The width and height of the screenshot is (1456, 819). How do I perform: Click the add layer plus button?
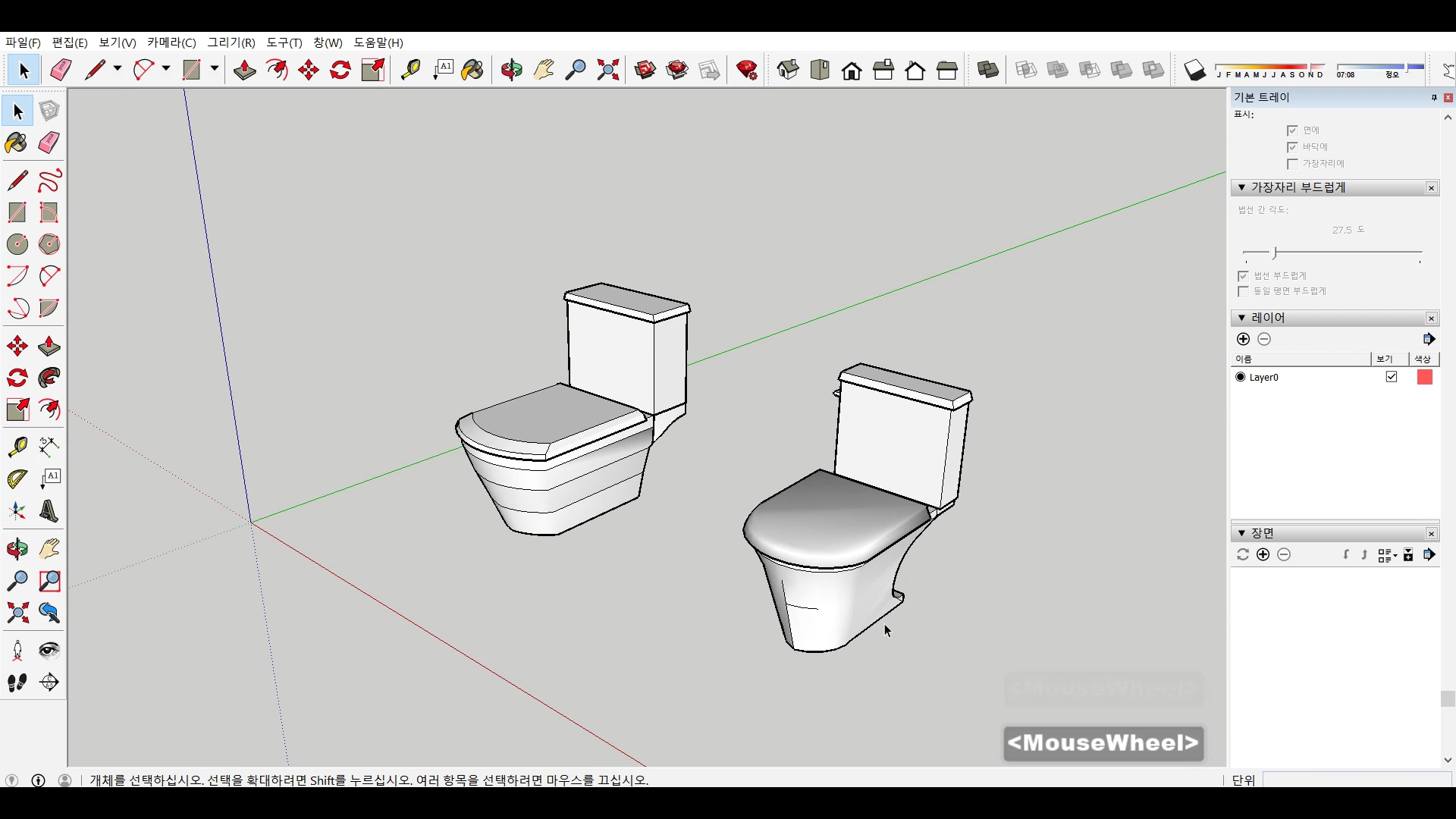(1243, 339)
